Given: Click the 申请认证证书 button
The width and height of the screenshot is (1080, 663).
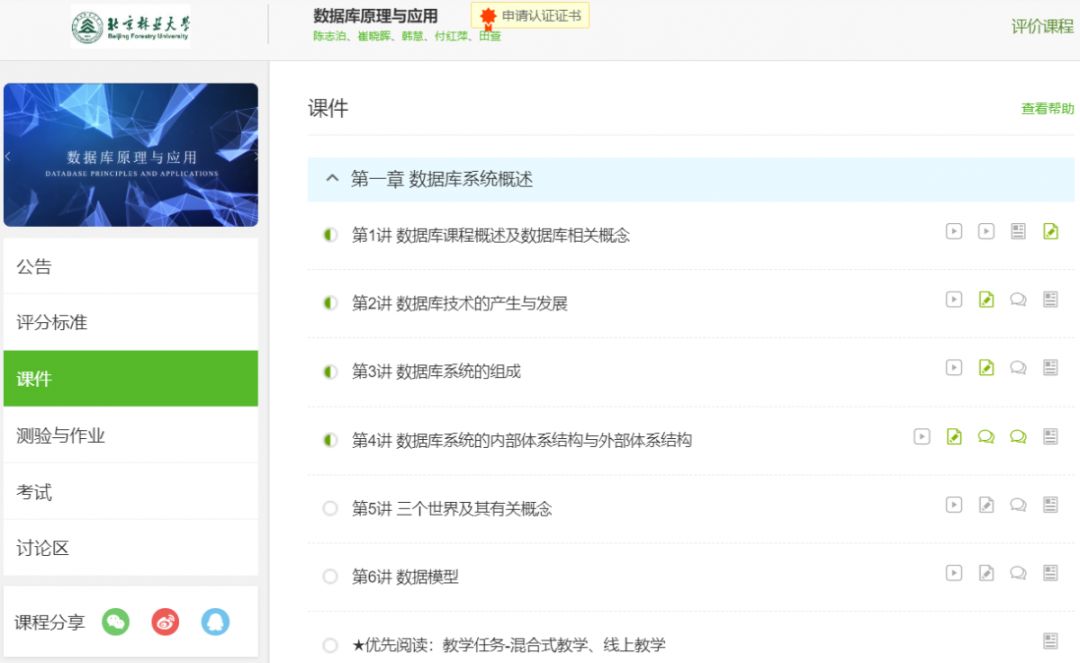Looking at the screenshot, I should click(530, 16).
